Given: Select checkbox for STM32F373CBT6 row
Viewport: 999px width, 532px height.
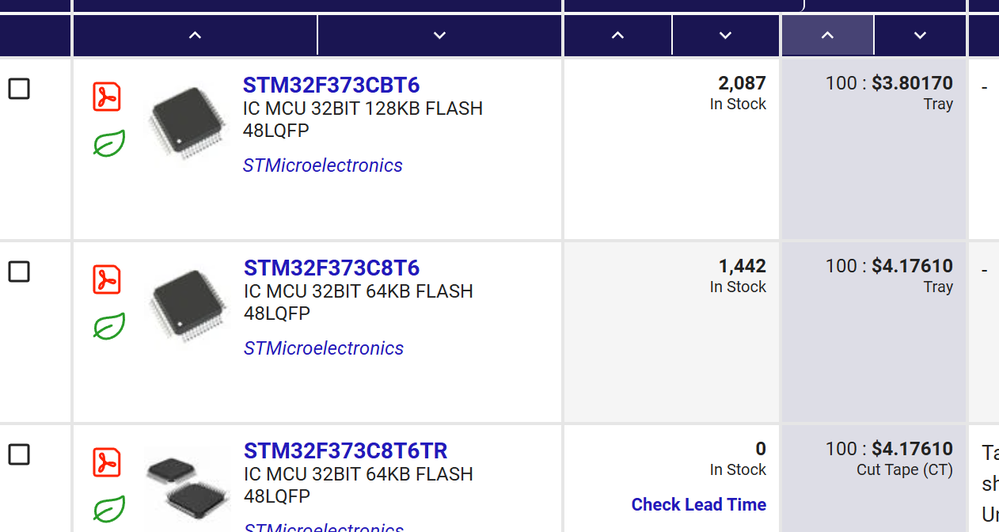Looking at the screenshot, I should pyautogui.click(x=19, y=89).
